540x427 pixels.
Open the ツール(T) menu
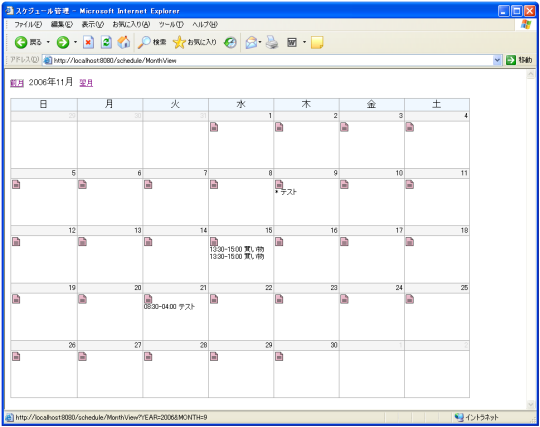pyautogui.click(x=171, y=24)
